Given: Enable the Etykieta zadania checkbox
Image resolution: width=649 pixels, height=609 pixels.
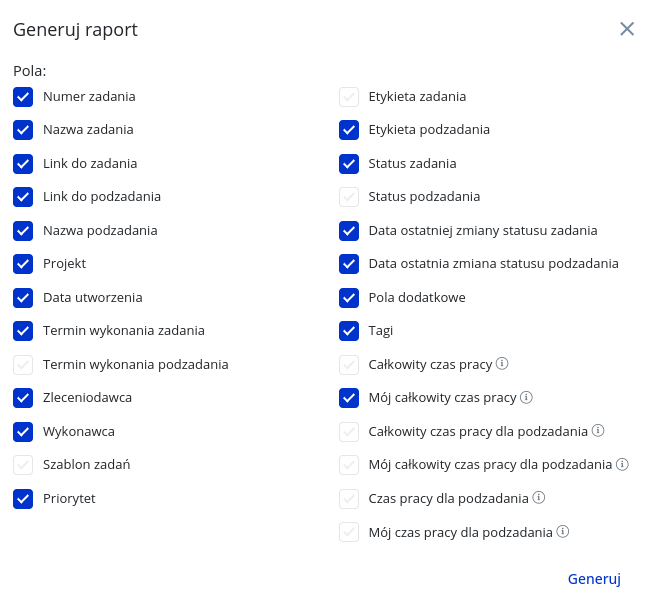Looking at the screenshot, I should [x=349, y=97].
